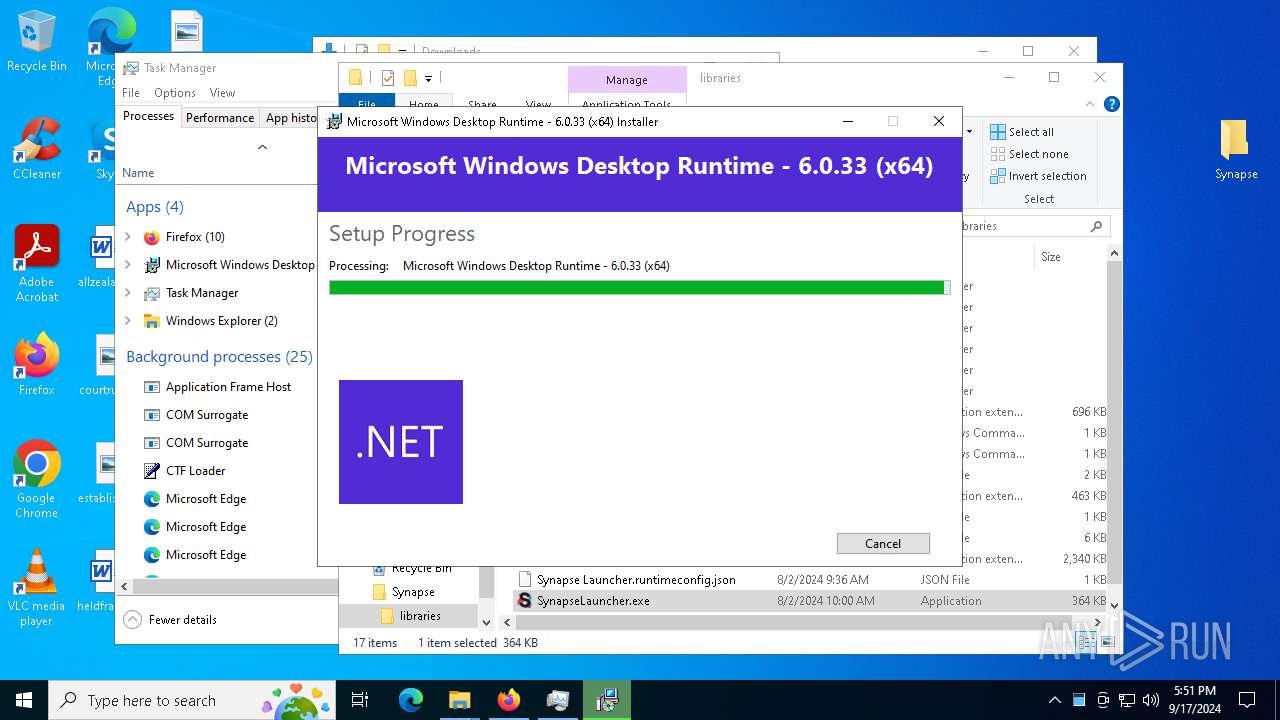Click the taskbar search box

pos(192,700)
